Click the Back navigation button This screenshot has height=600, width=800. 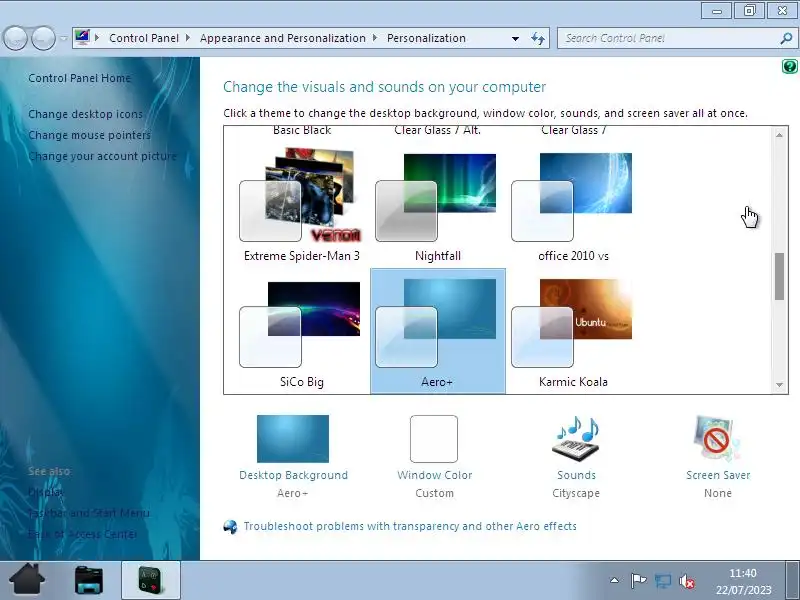15,38
